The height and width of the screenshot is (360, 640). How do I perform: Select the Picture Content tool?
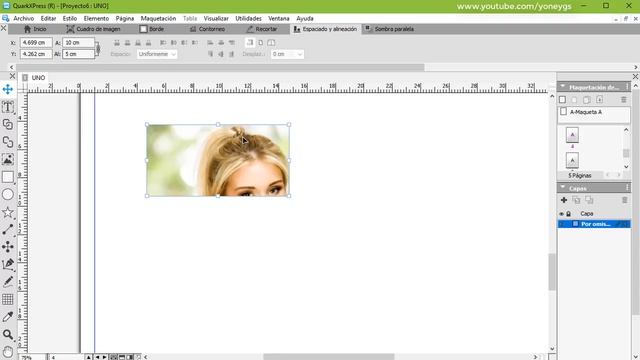point(8,160)
